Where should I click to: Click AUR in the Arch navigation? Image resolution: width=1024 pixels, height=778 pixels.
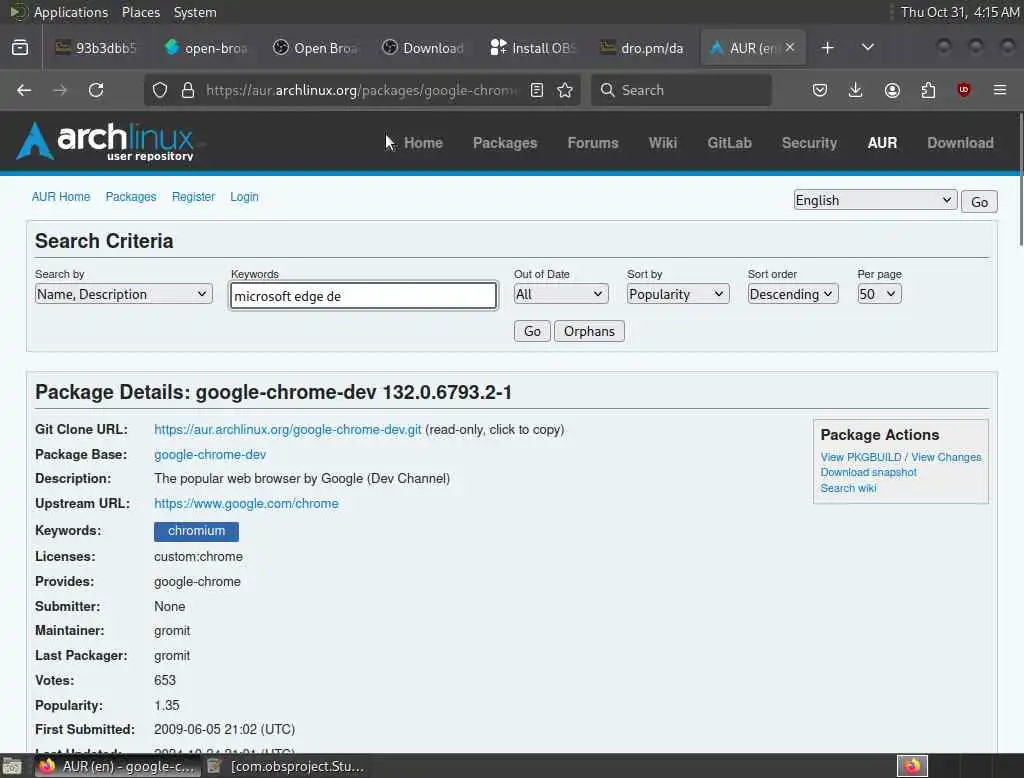click(x=882, y=142)
